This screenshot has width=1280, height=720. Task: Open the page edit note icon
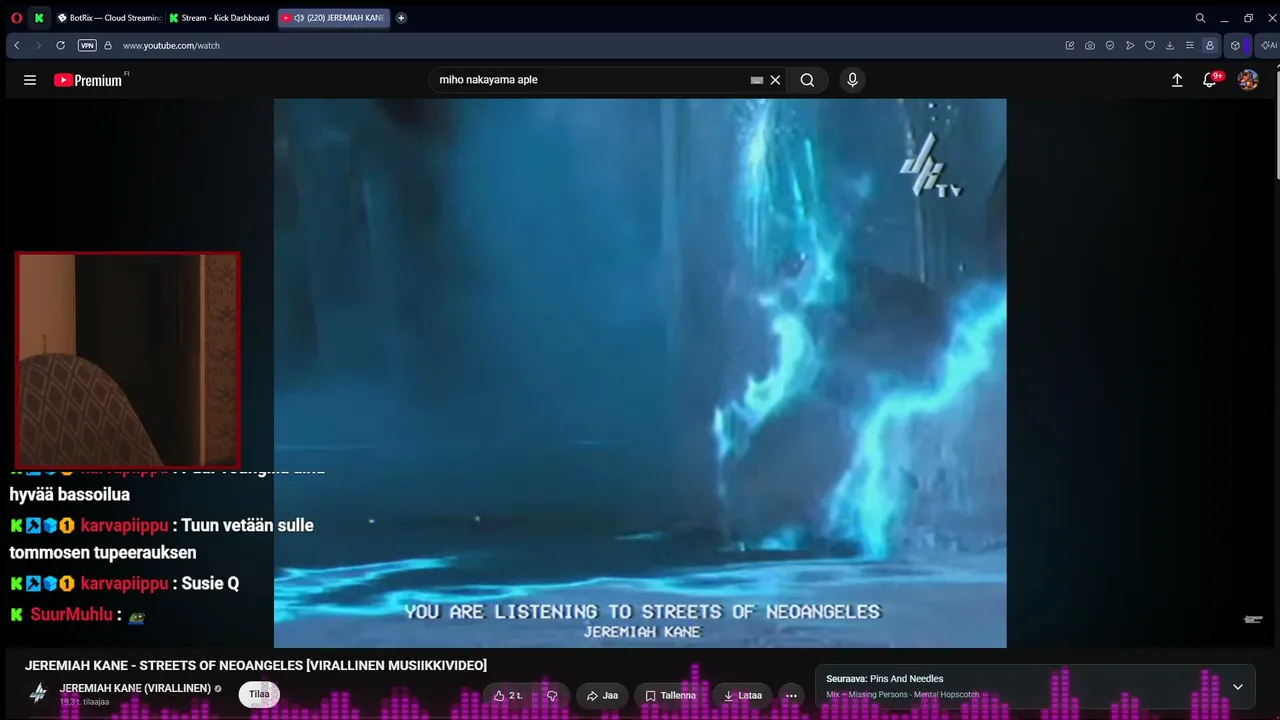click(1070, 45)
